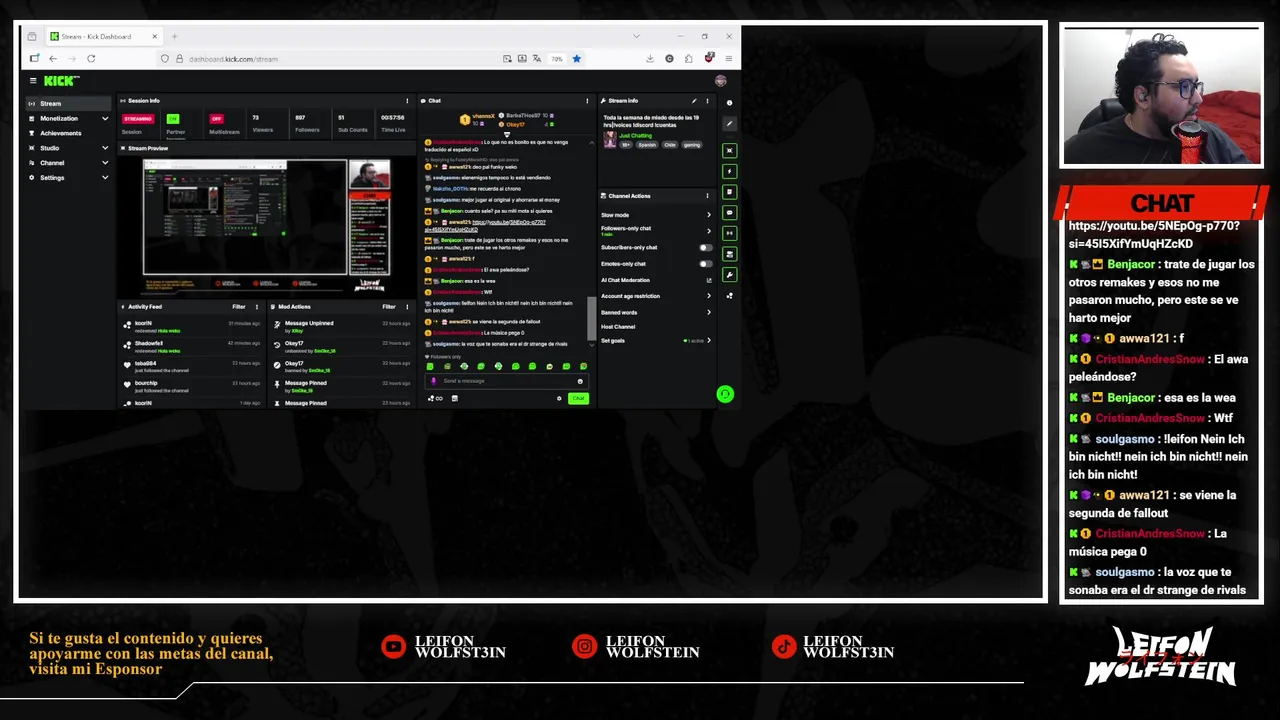Click youtu.be link in chat message

click(x=486, y=225)
